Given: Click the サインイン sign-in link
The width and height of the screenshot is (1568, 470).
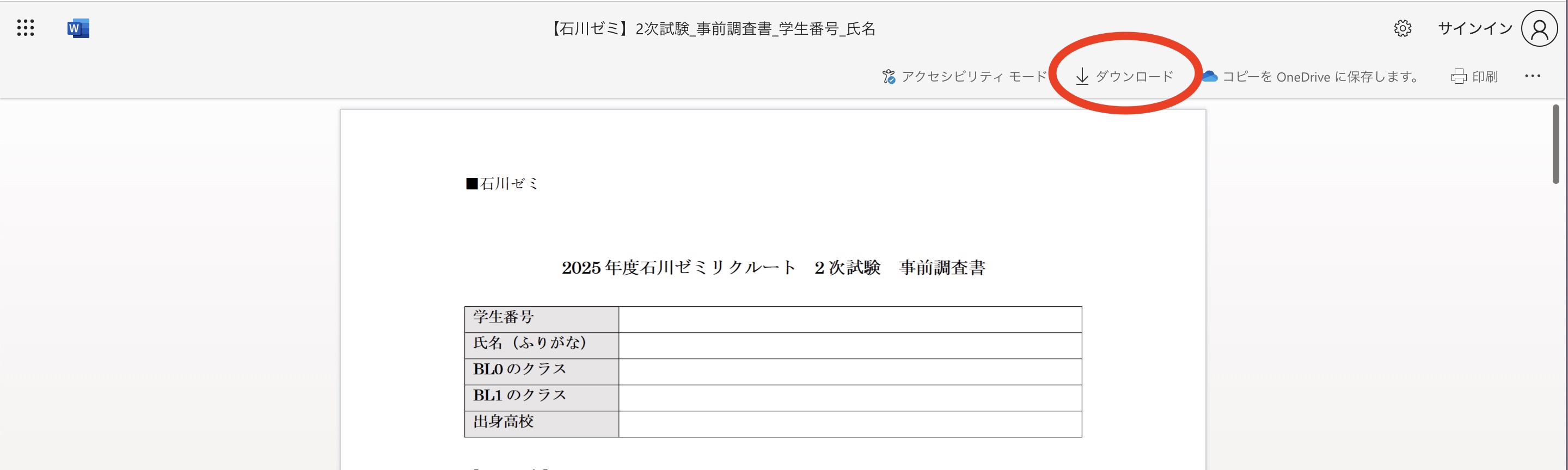Looking at the screenshot, I should click(x=1474, y=29).
